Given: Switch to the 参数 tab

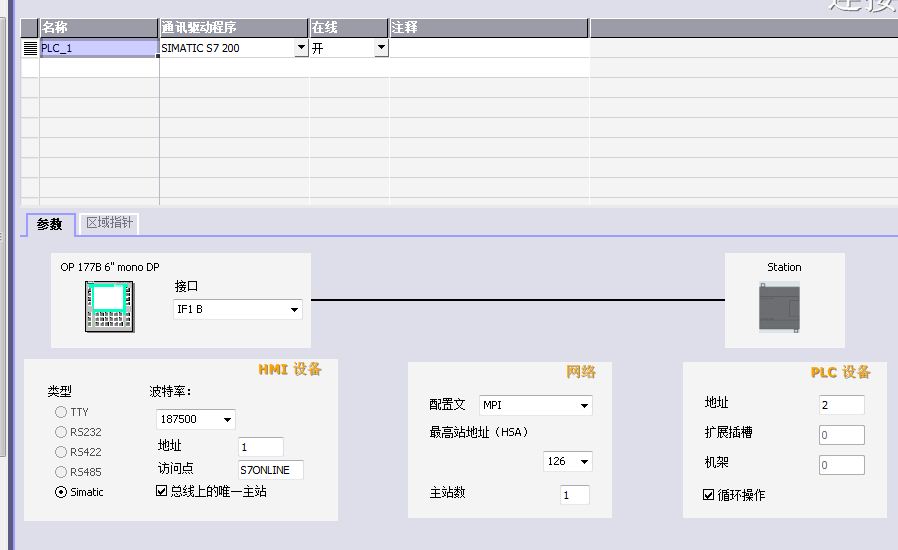Looking at the screenshot, I should 49,224.
